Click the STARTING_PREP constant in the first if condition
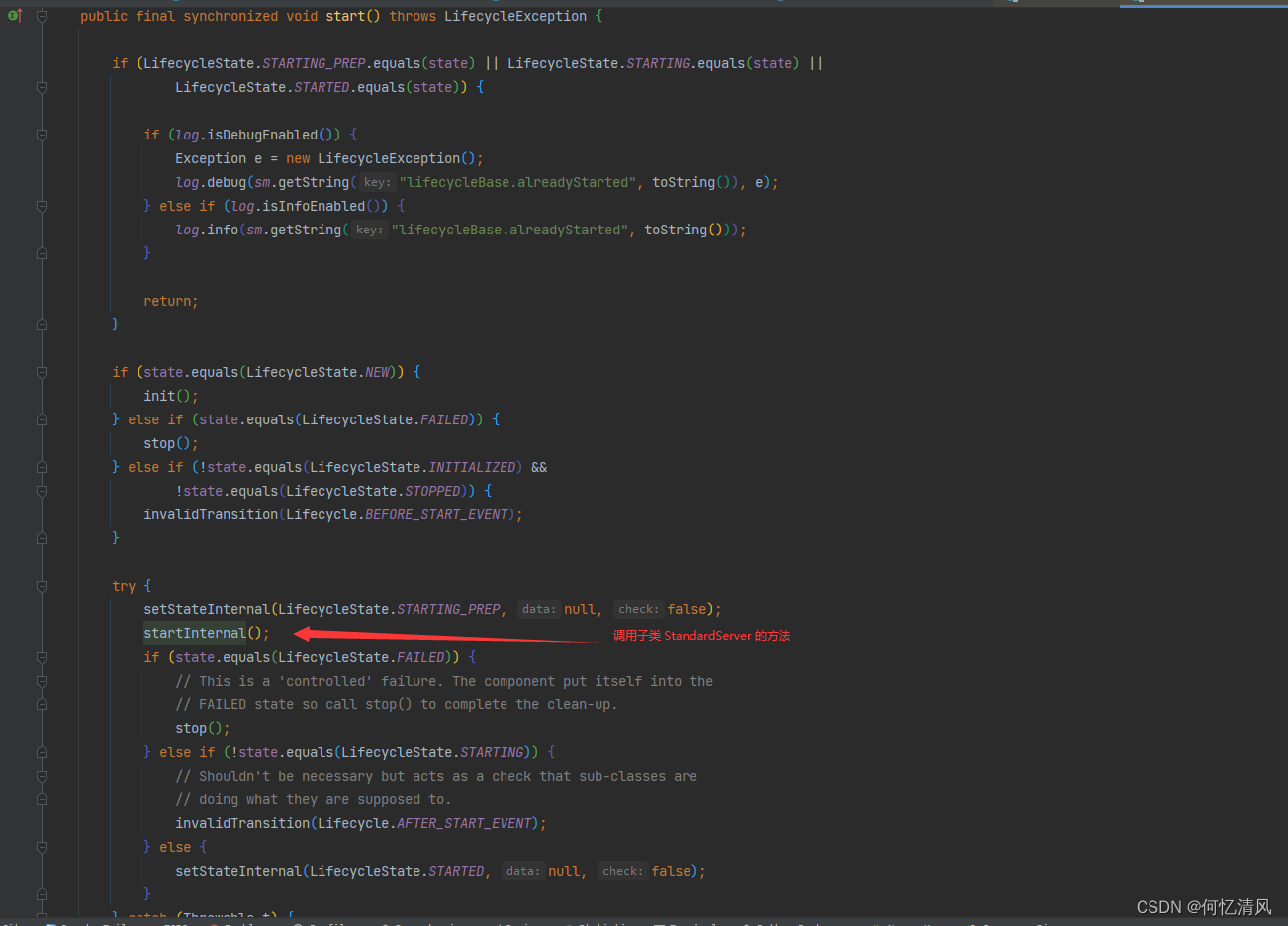The height and width of the screenshot is (926, 1288). [x=314, y=63]
